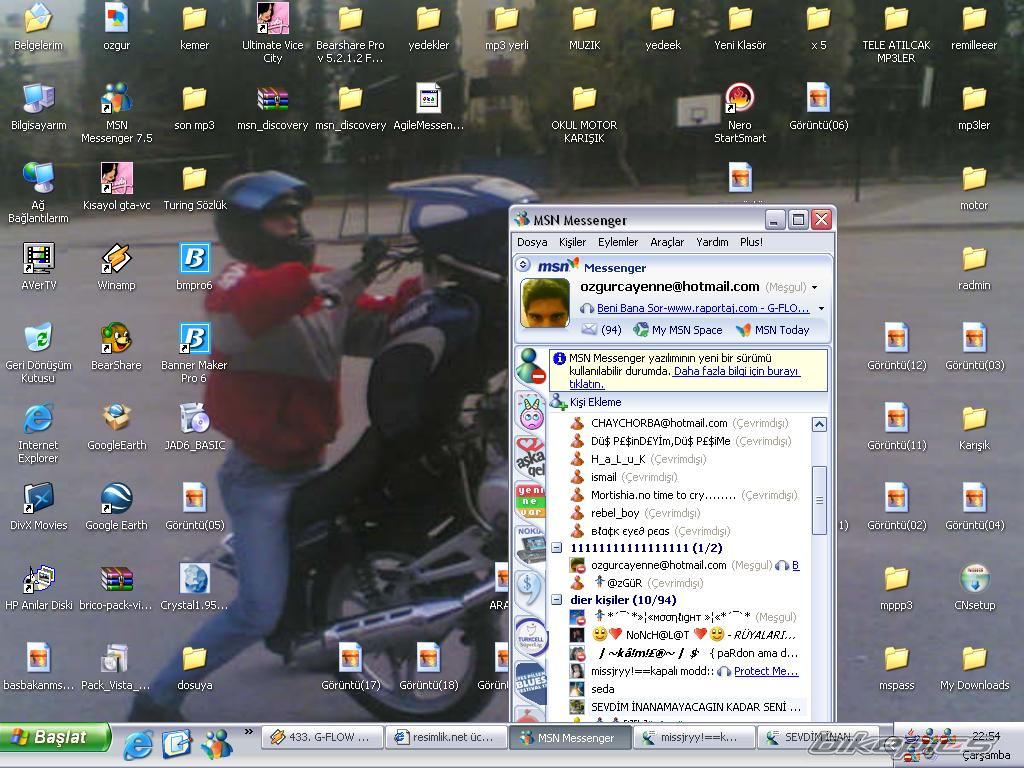Select the JAD6_BASIC disc icon
1024x768 pixels.
point(194,427)
